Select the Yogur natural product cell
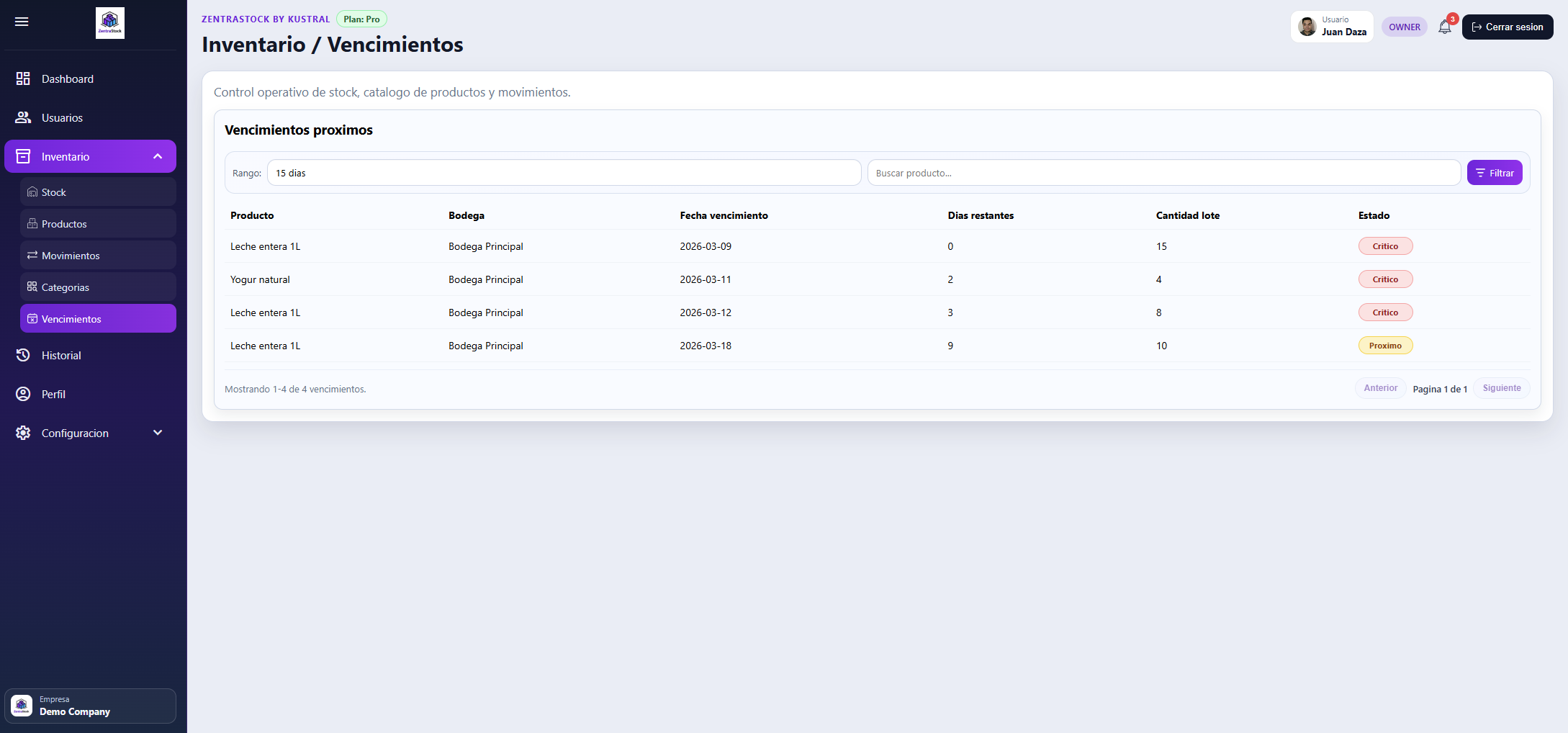Viewport: 1568px width, 733px height. [x=260, y=279]
